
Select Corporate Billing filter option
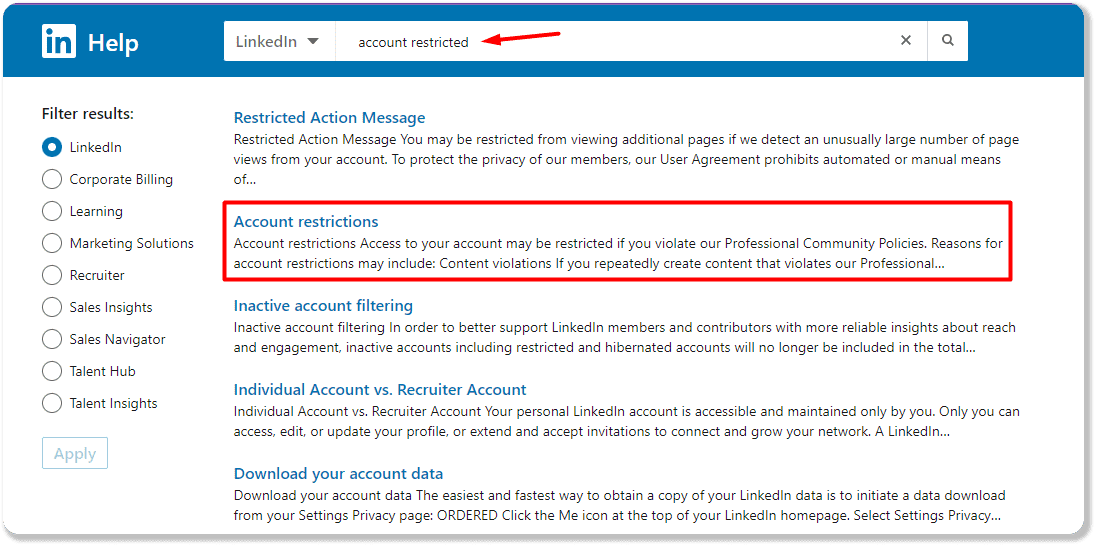pyautogui.click(x=52, y=179)
